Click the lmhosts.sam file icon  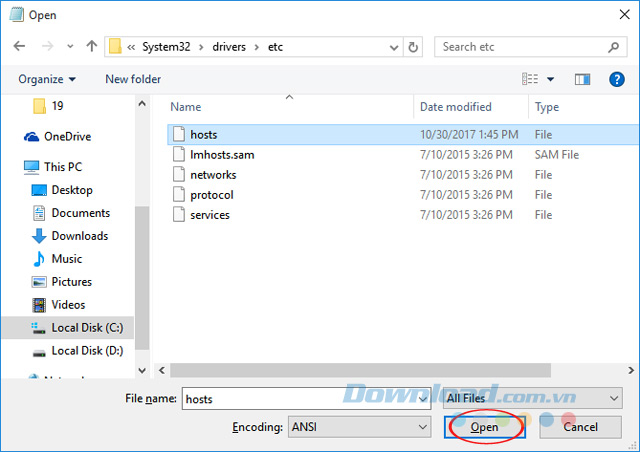click(x=179, y=154)
